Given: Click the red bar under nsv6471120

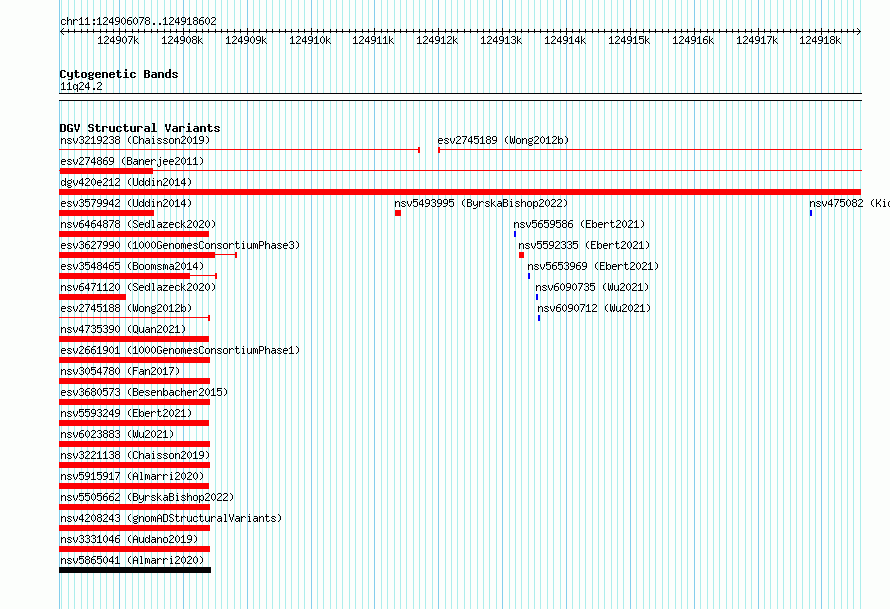Looking at the screenshot, I should 93,297.
